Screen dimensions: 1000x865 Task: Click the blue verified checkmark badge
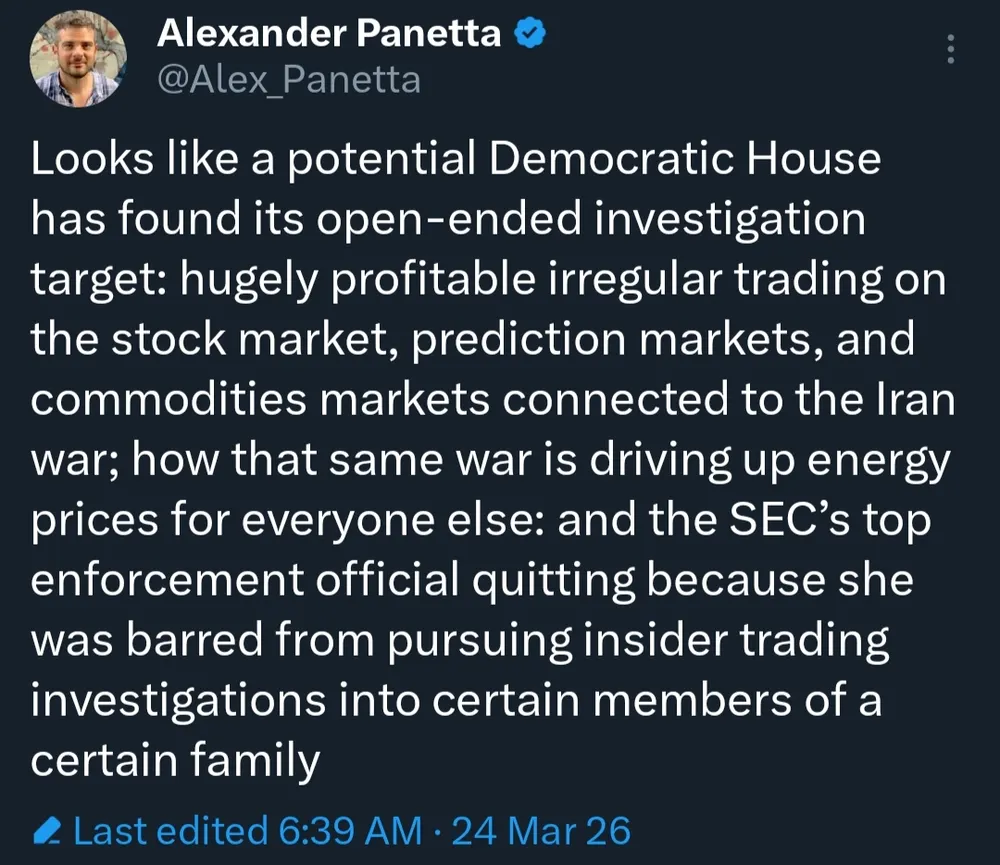point(530,35)
